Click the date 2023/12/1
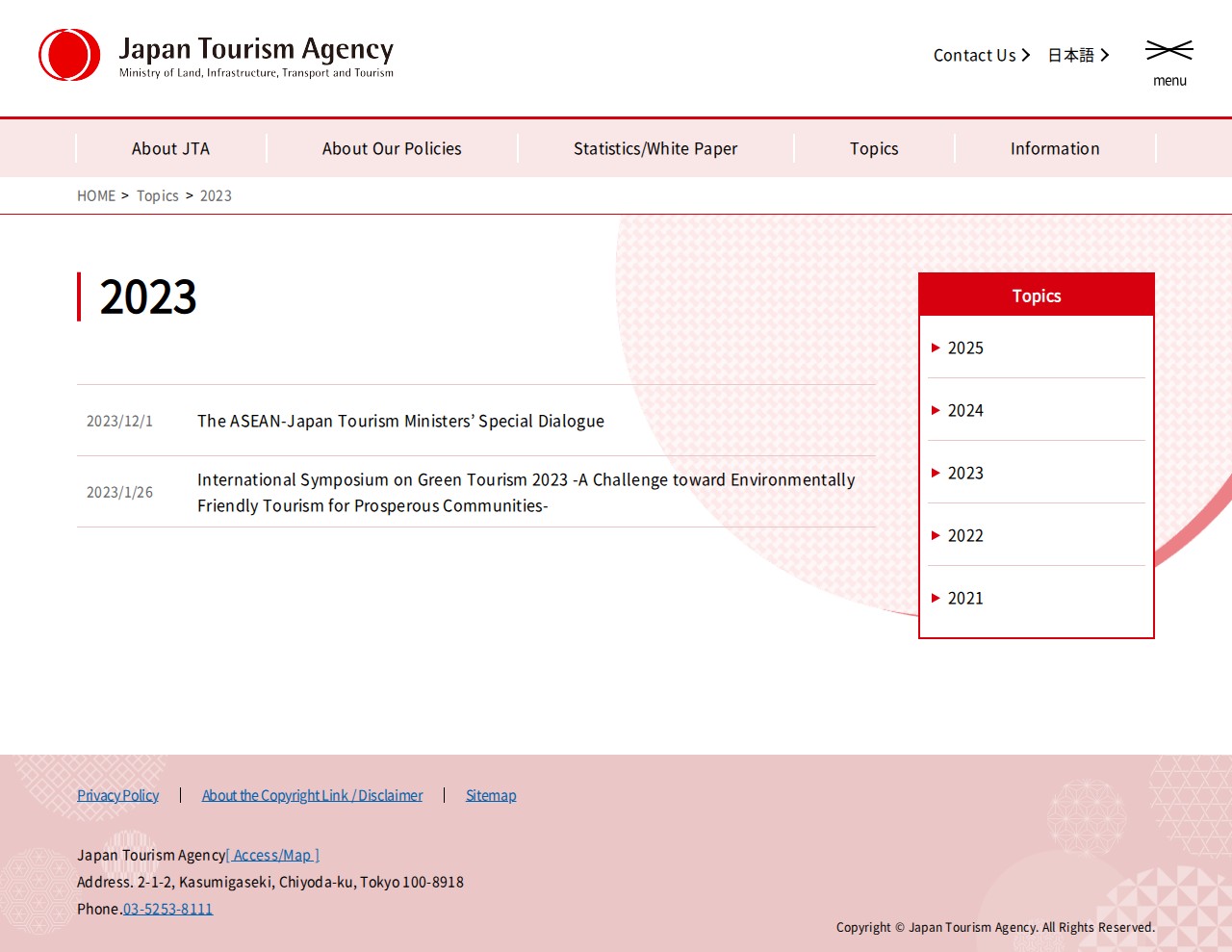1232x952 pixels. coord(119,421)
